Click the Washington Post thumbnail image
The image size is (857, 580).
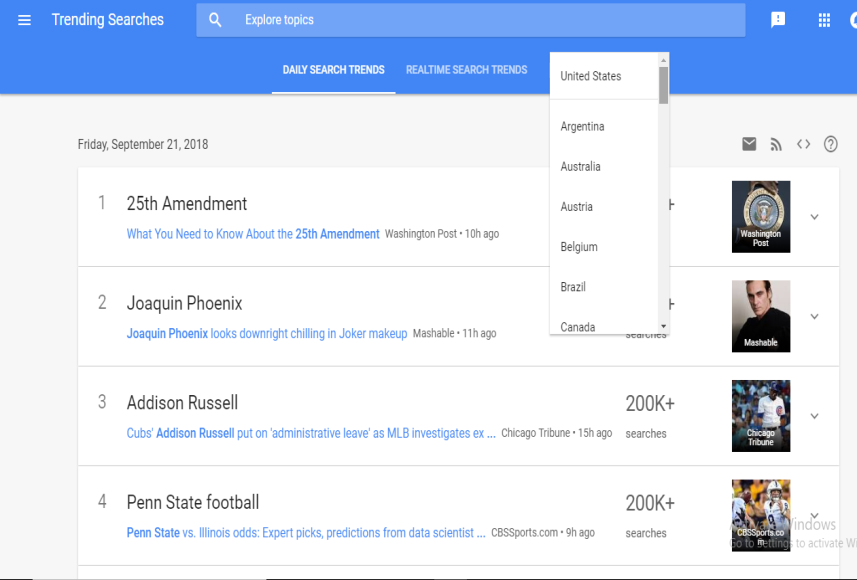(x=761, y=217)
